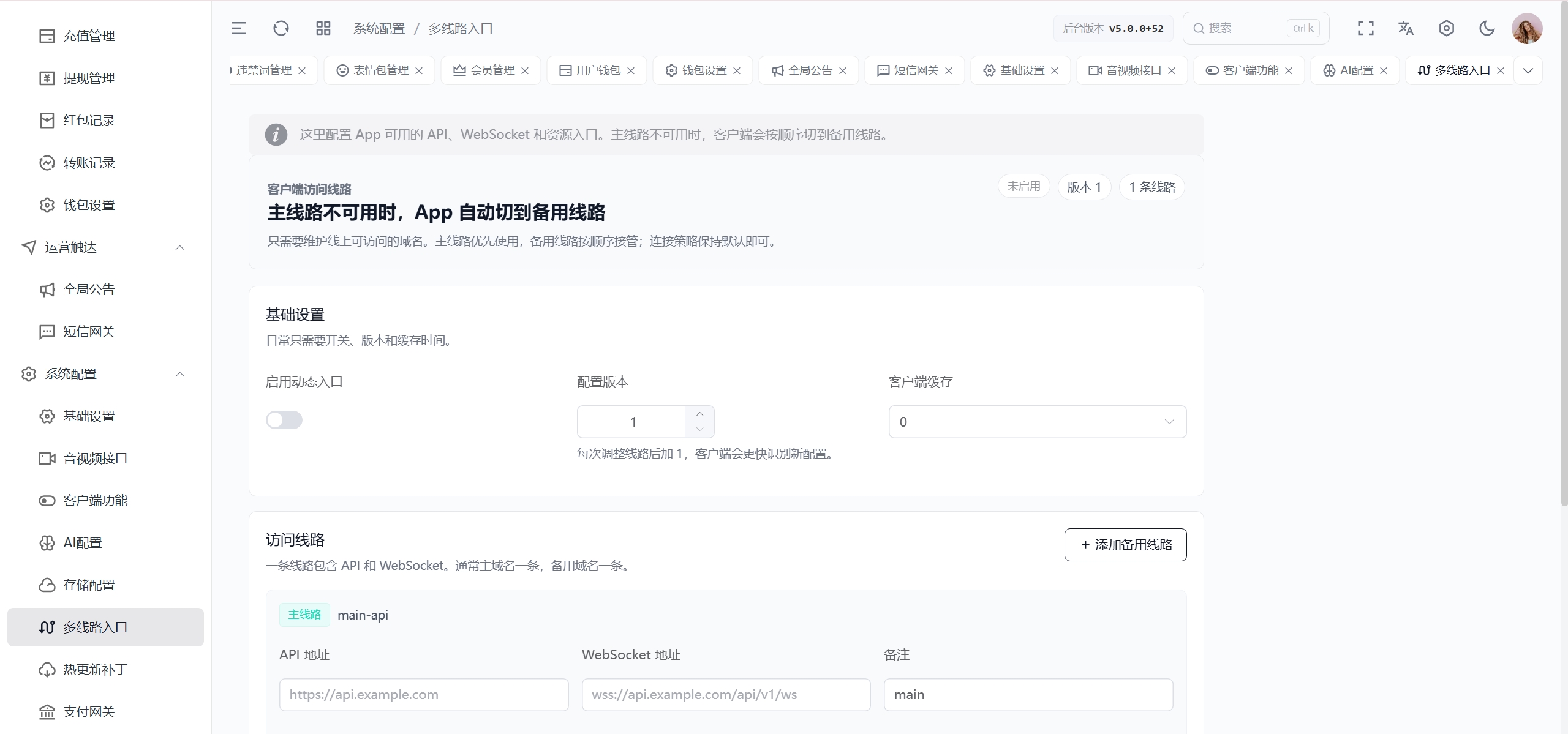The image size is (1568, 734).
Task: Open 热更新补丁 in the sidebar
Action: [105, 670]
